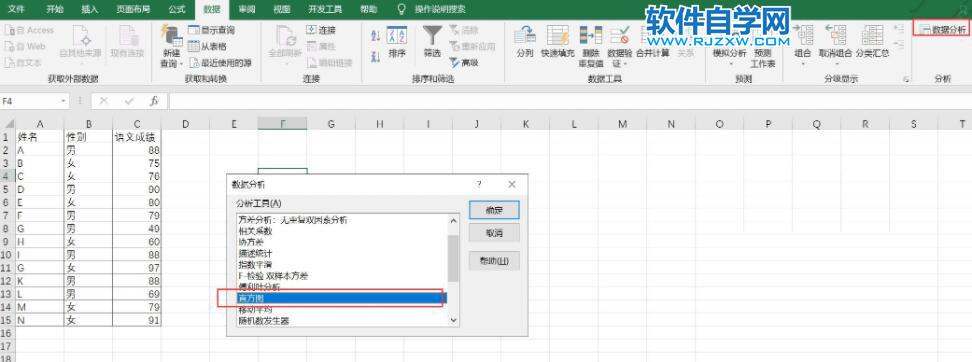Select 指数平滑 in analysis tools list

[x=255, y=265]
